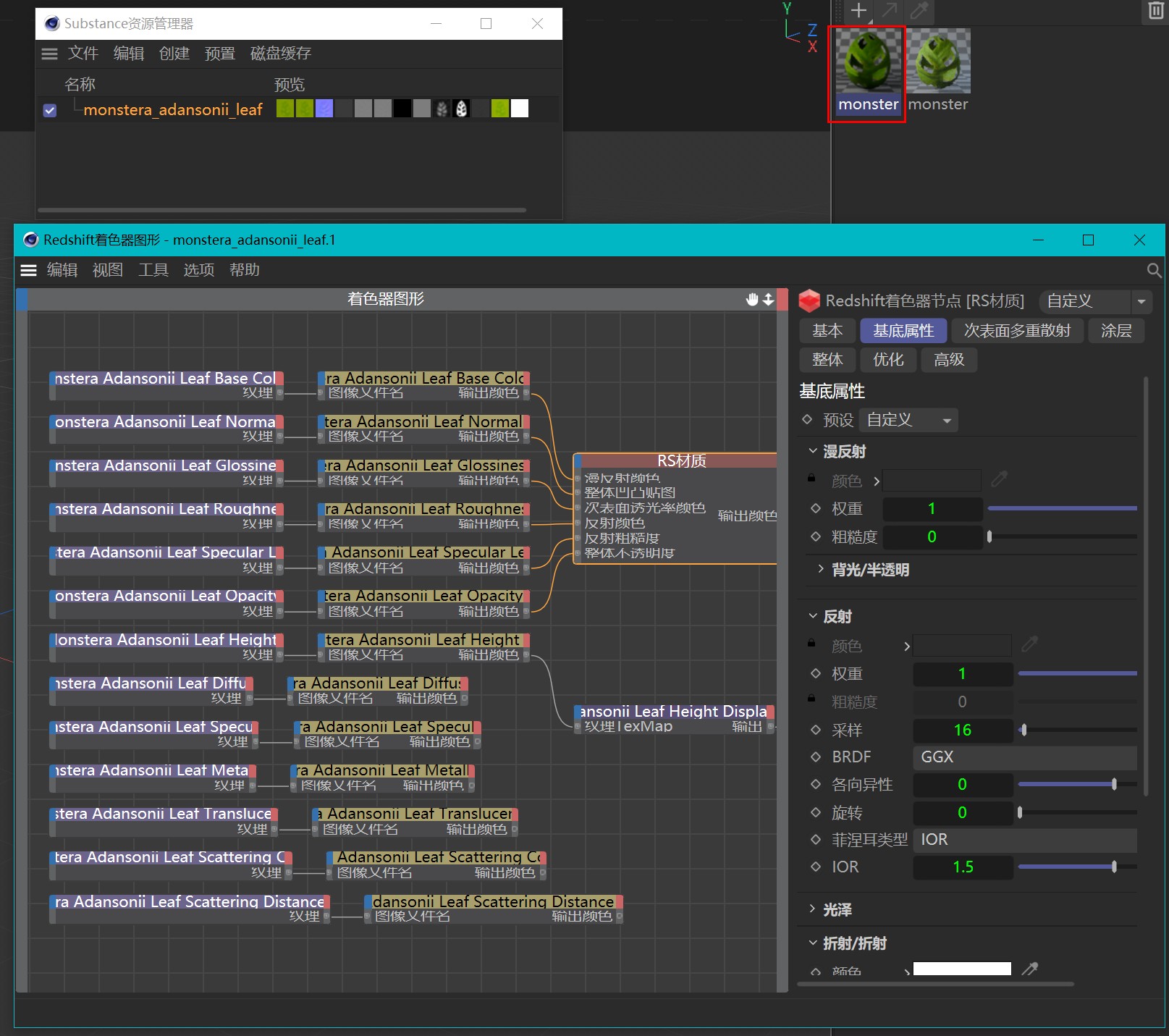The height and width of the screenshot is (1036, 1169).
Task: Open the hamburger menu in Redshift着色器图形 window
Action: [29, 270]
